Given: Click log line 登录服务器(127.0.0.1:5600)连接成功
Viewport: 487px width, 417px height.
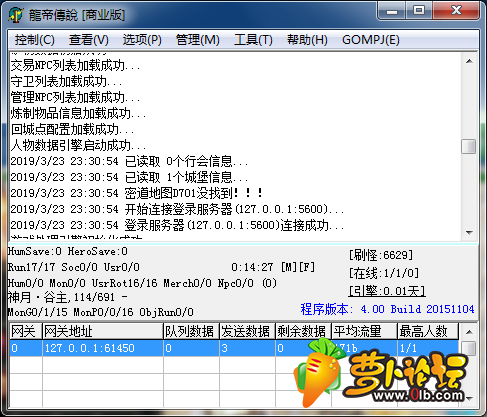Looking at the screenshot, I should pyautogui.click(x=177, y=225).
